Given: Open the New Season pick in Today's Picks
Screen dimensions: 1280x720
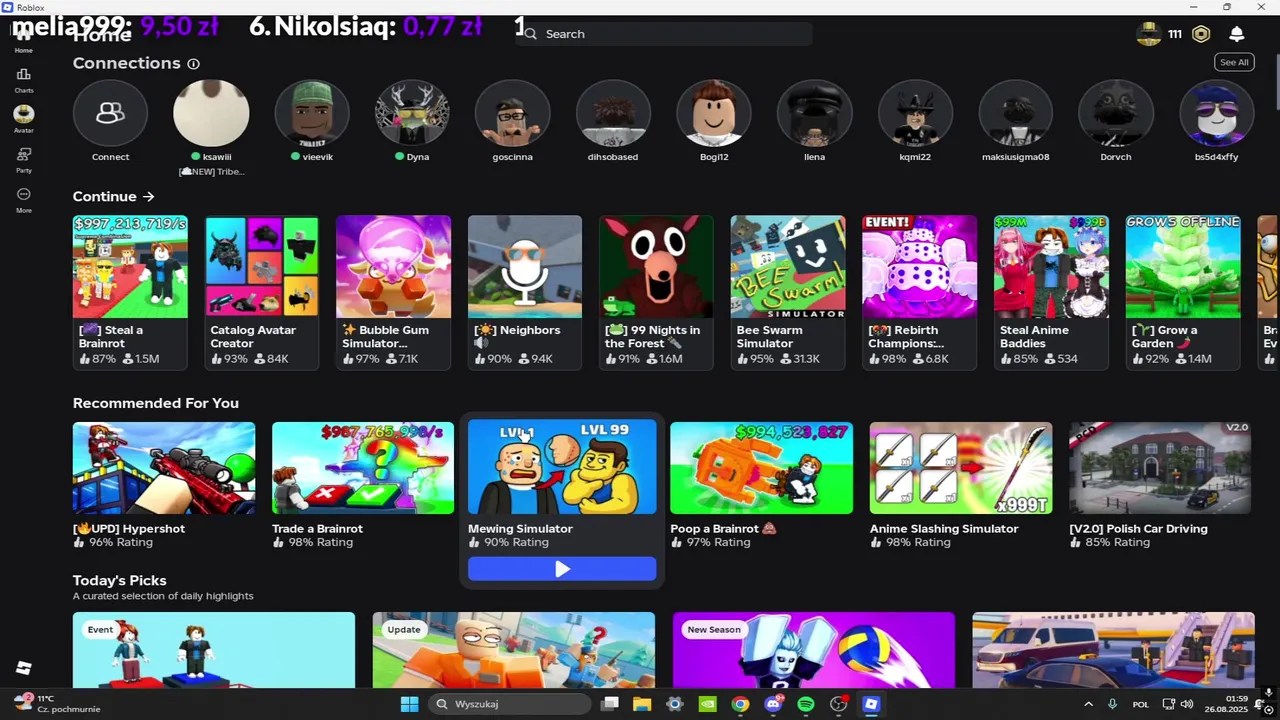Looking at the screenshot, I should click(x=814, y=650).
